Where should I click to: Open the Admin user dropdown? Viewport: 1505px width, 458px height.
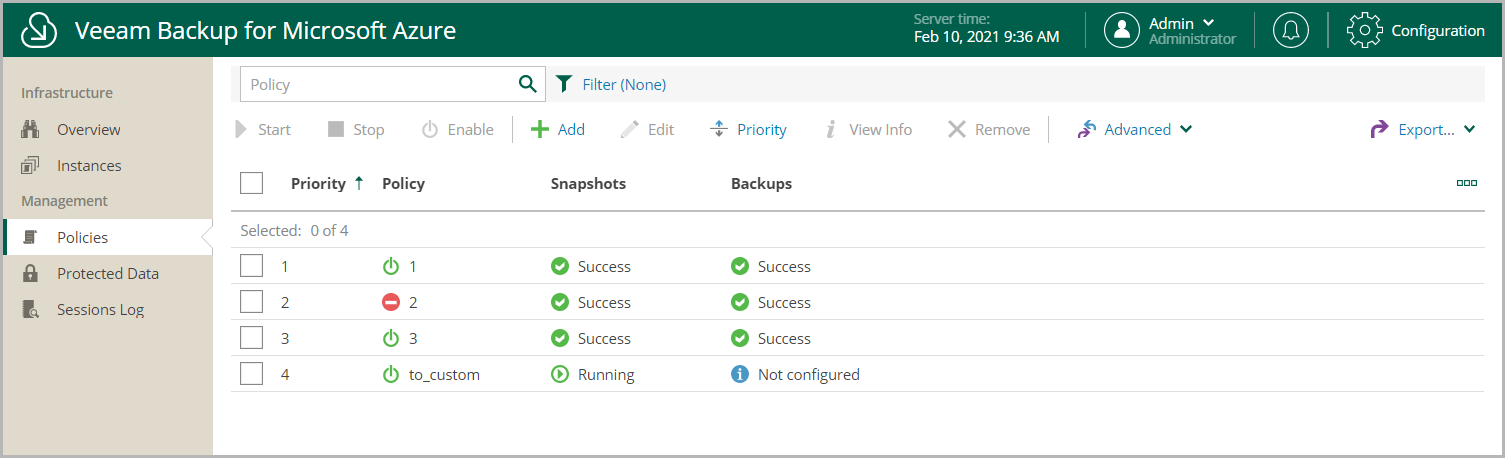[x=1170, y=30]
